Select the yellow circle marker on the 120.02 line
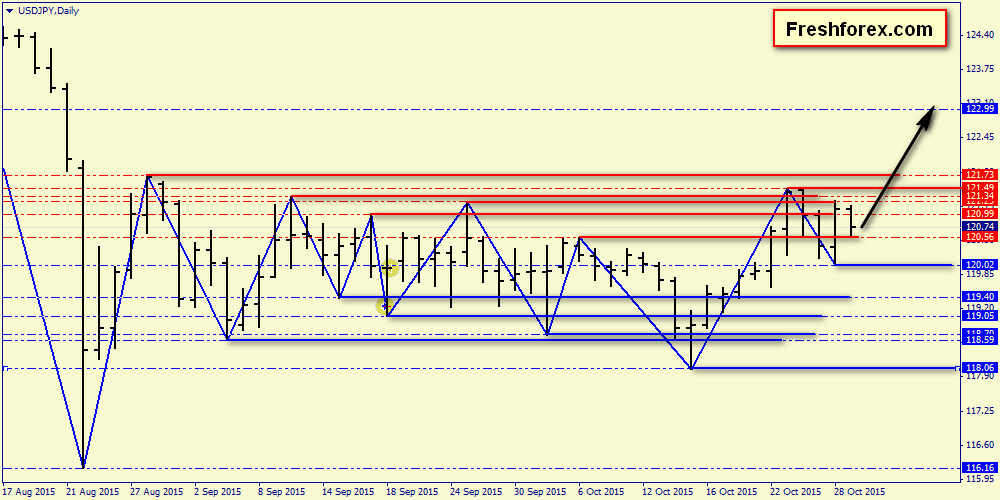The width and height of the screenshot is (1000, 500). (391, 268)
